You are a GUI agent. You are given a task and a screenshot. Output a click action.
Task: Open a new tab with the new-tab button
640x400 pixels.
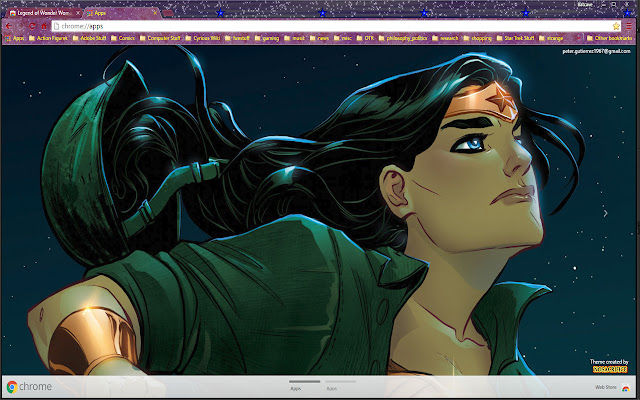coord(168,13)
